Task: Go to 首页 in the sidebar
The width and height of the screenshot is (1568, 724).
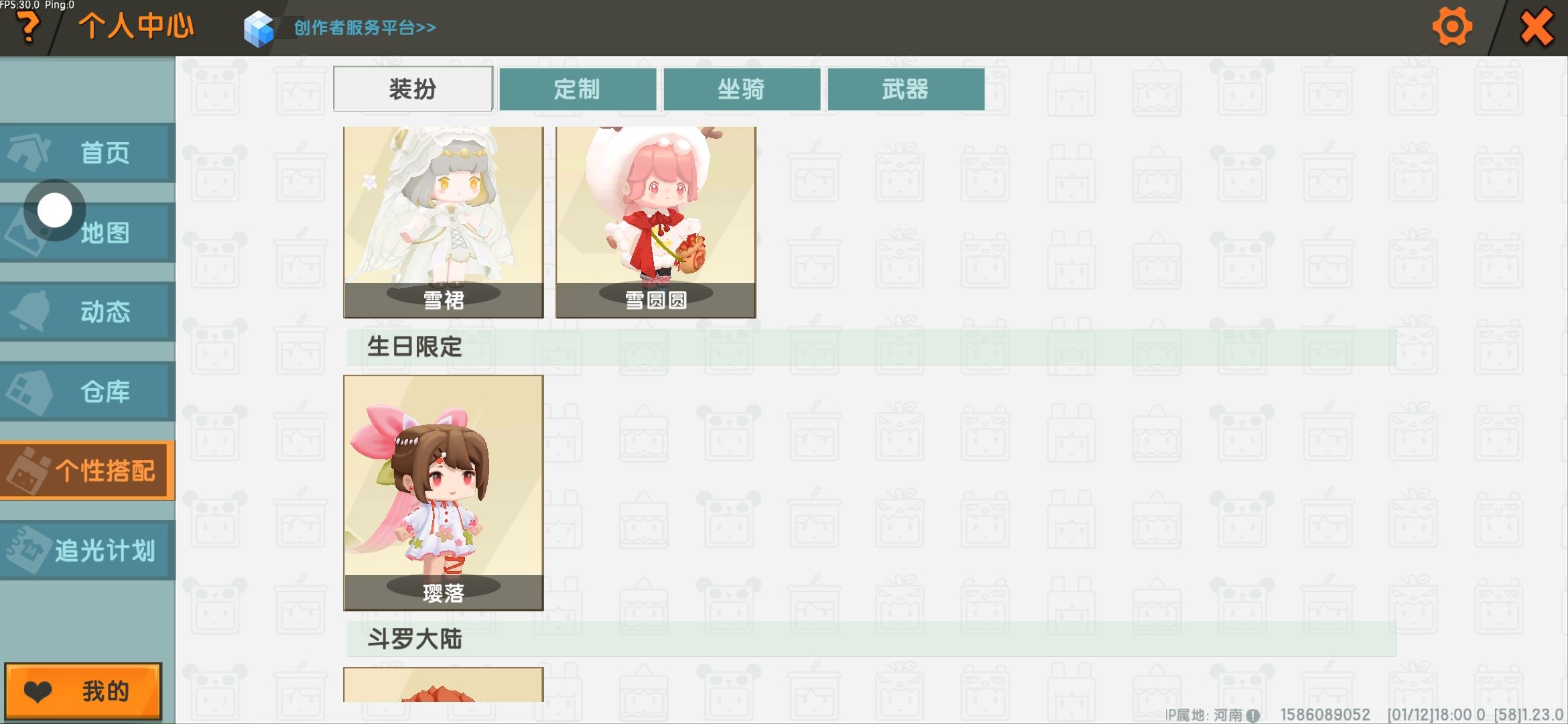Action: 87,153
